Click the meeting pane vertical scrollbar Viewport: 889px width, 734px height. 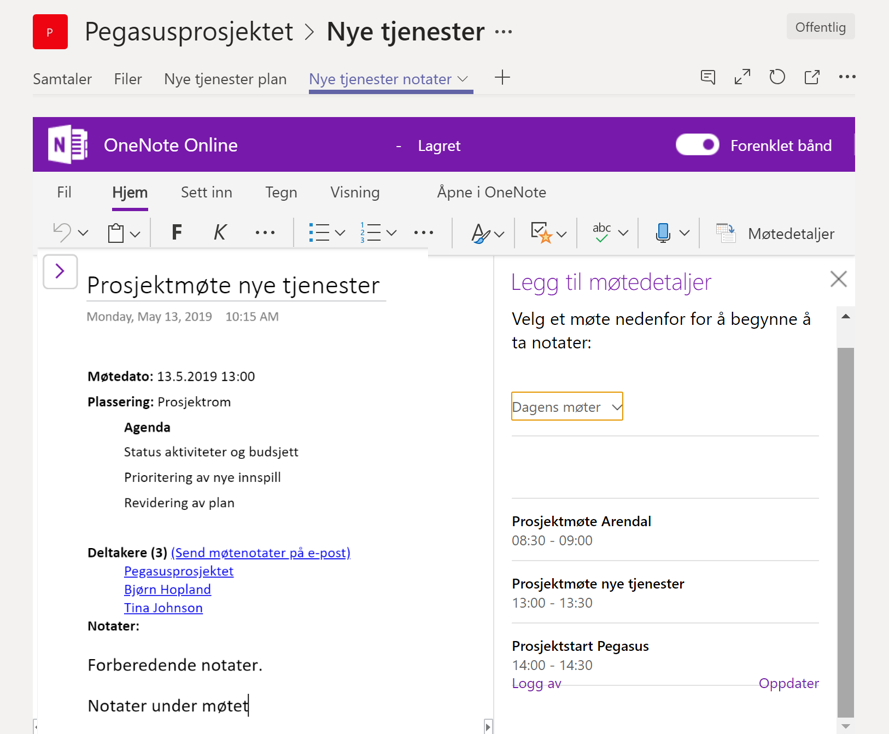pos(845,532)
